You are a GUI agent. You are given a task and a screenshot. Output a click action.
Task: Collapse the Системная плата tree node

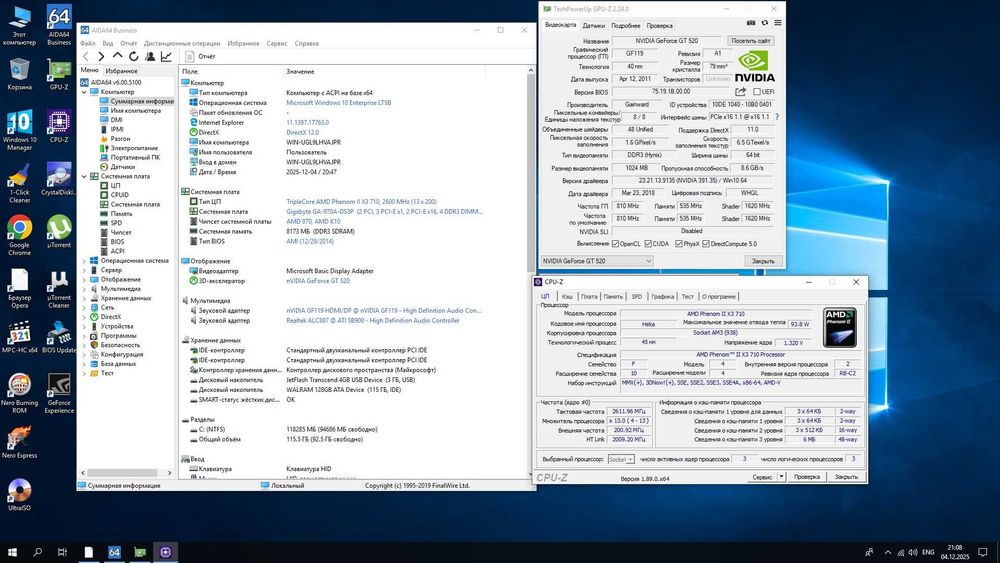click(84, 176)
